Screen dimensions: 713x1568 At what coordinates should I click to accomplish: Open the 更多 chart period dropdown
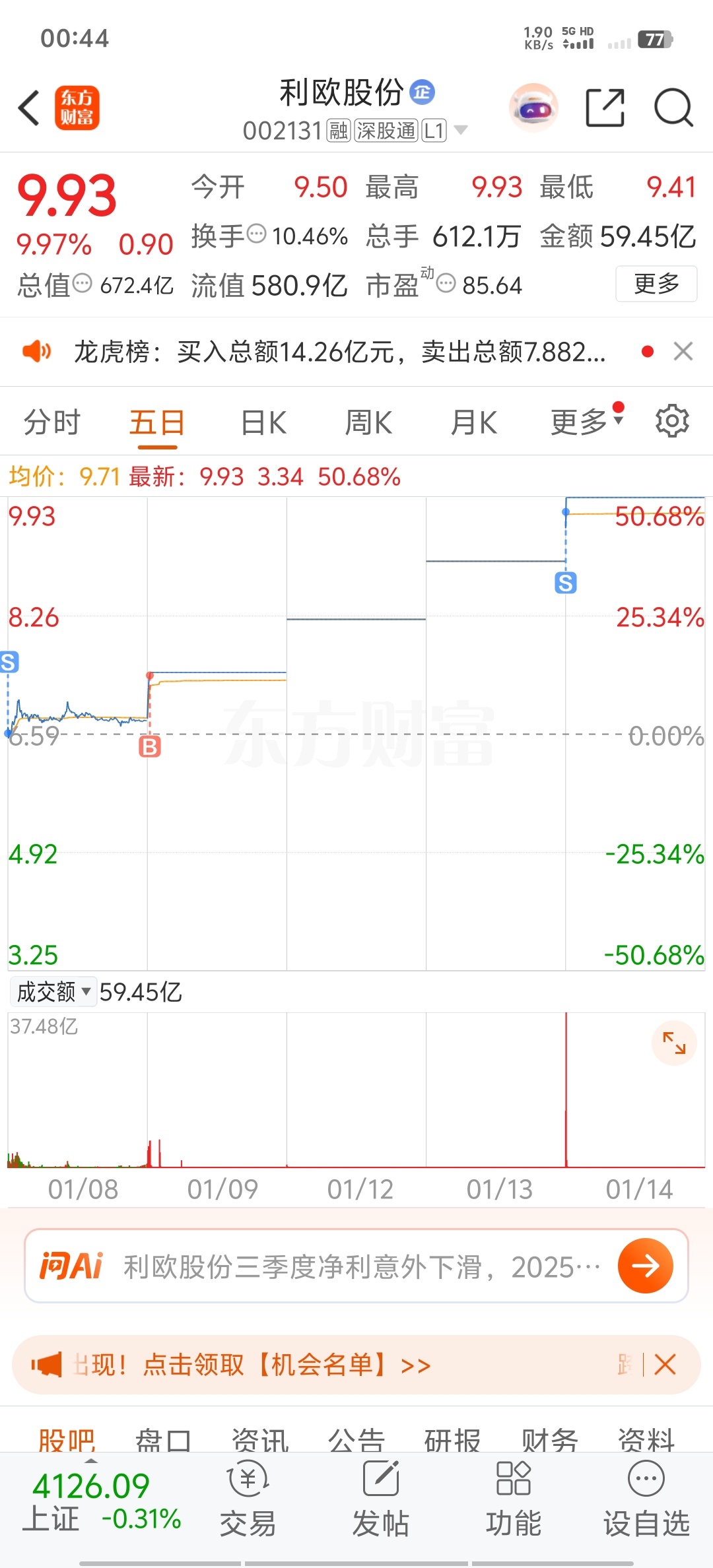tap(586, 422)
